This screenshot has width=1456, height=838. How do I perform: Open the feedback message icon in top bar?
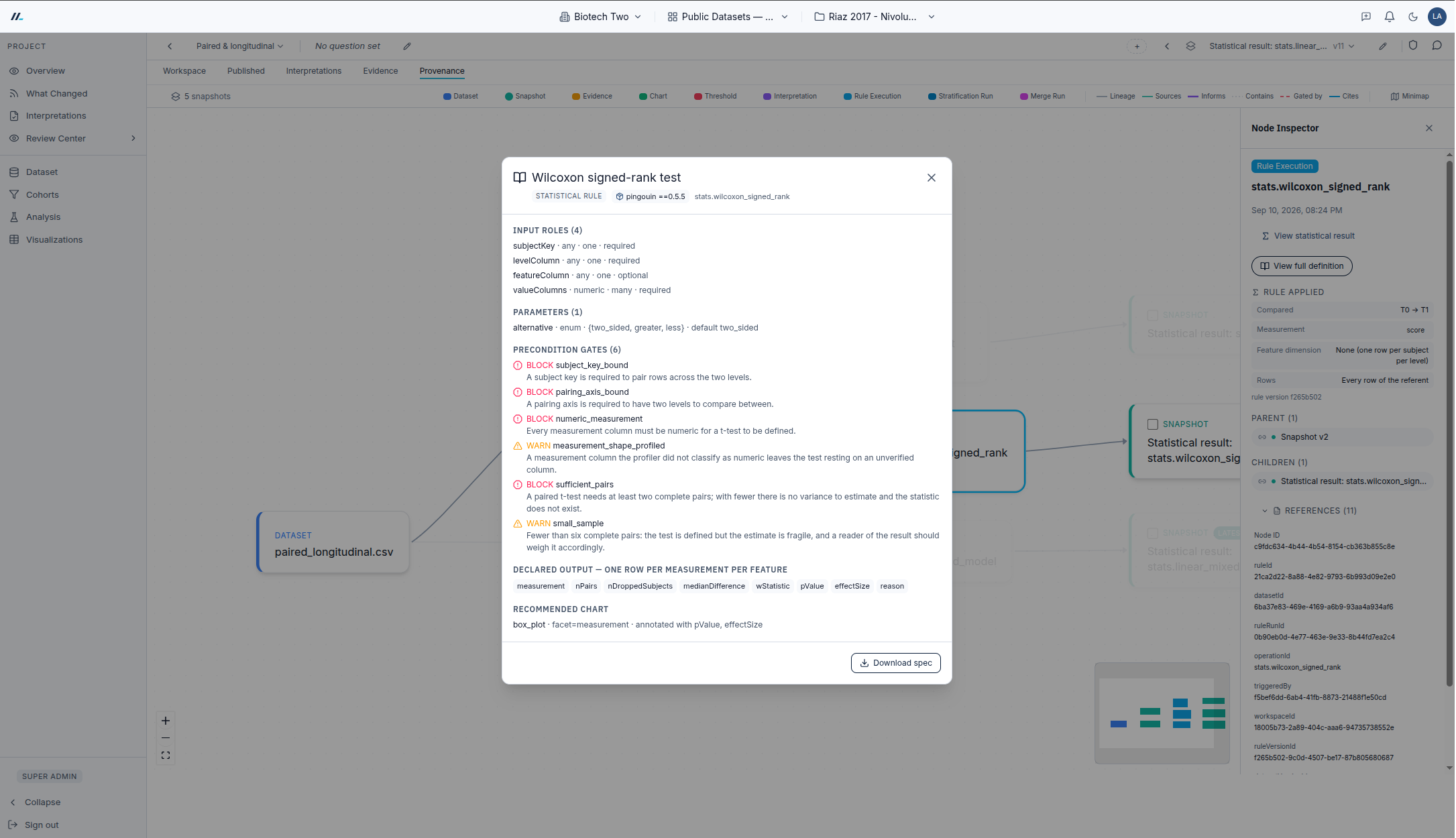pos(1365,17)
